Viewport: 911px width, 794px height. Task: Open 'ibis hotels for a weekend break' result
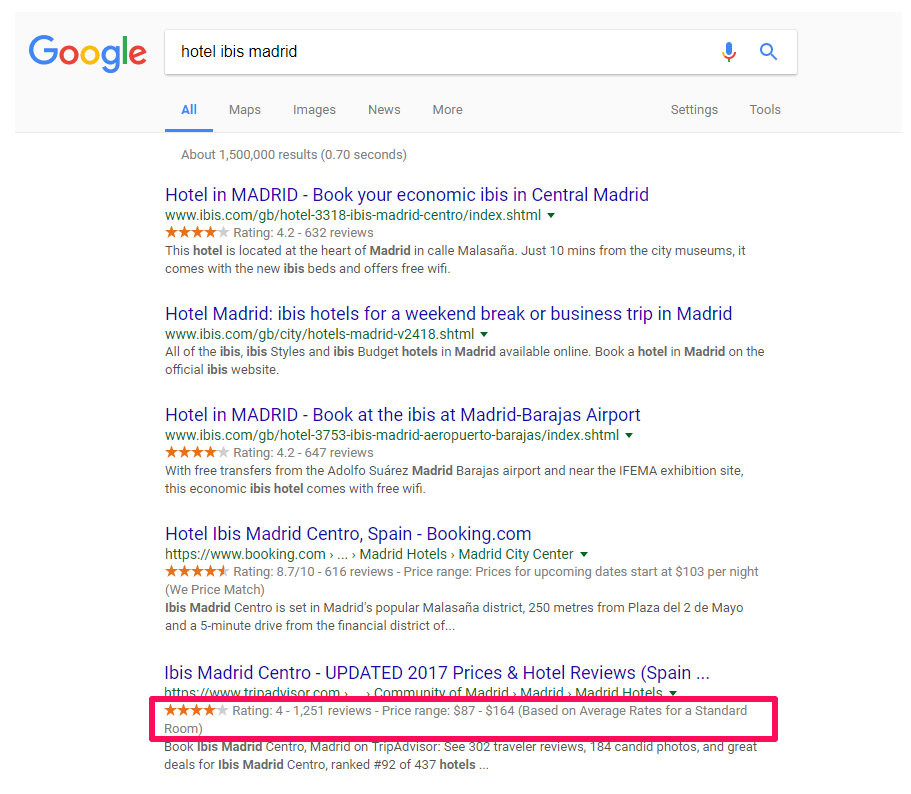pos(449,314)
